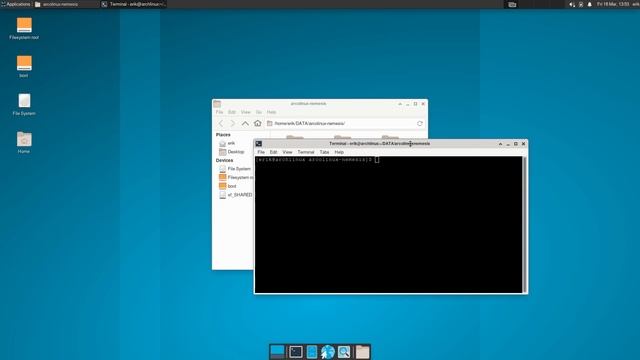The width and height of the screenshot is (640, 360).
Task: Roll up the terminal window with shade arrow
Action: click(500, 144)
